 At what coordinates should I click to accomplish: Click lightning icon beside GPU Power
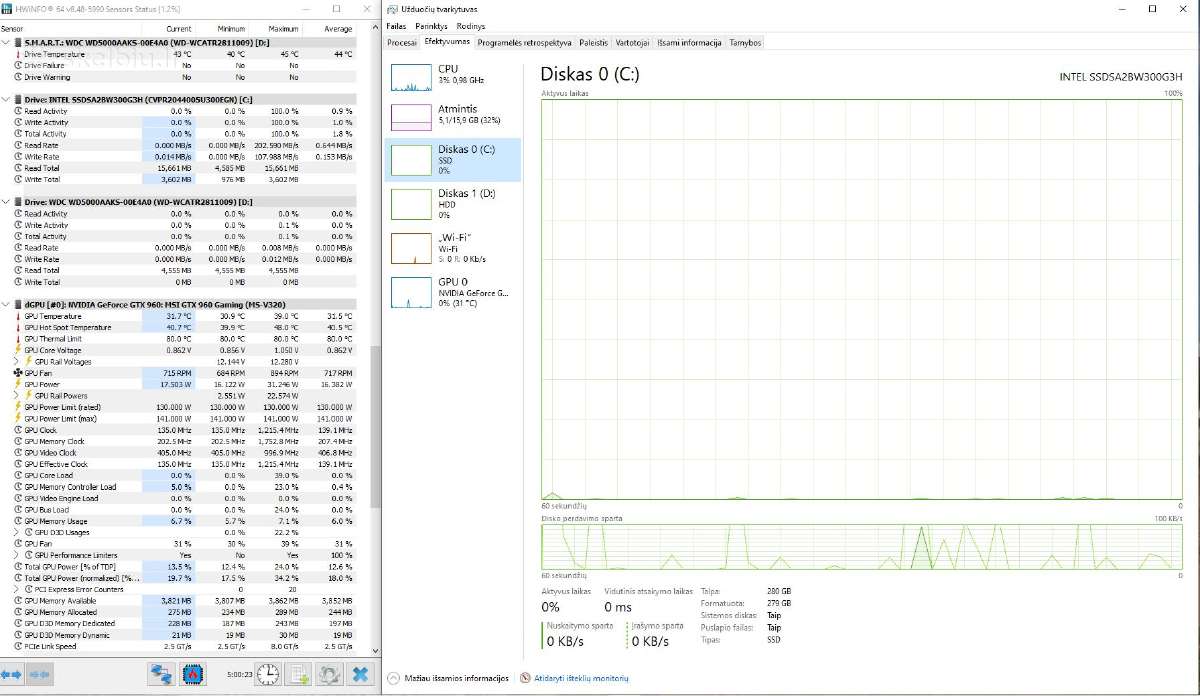(x=18, y=384)
